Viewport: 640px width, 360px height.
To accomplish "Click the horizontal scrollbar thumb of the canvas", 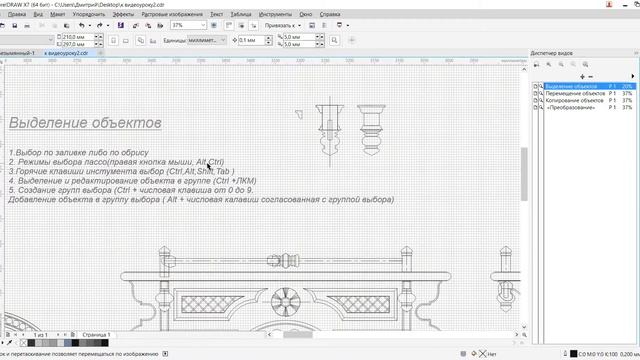I will click(x=298, y=335).
